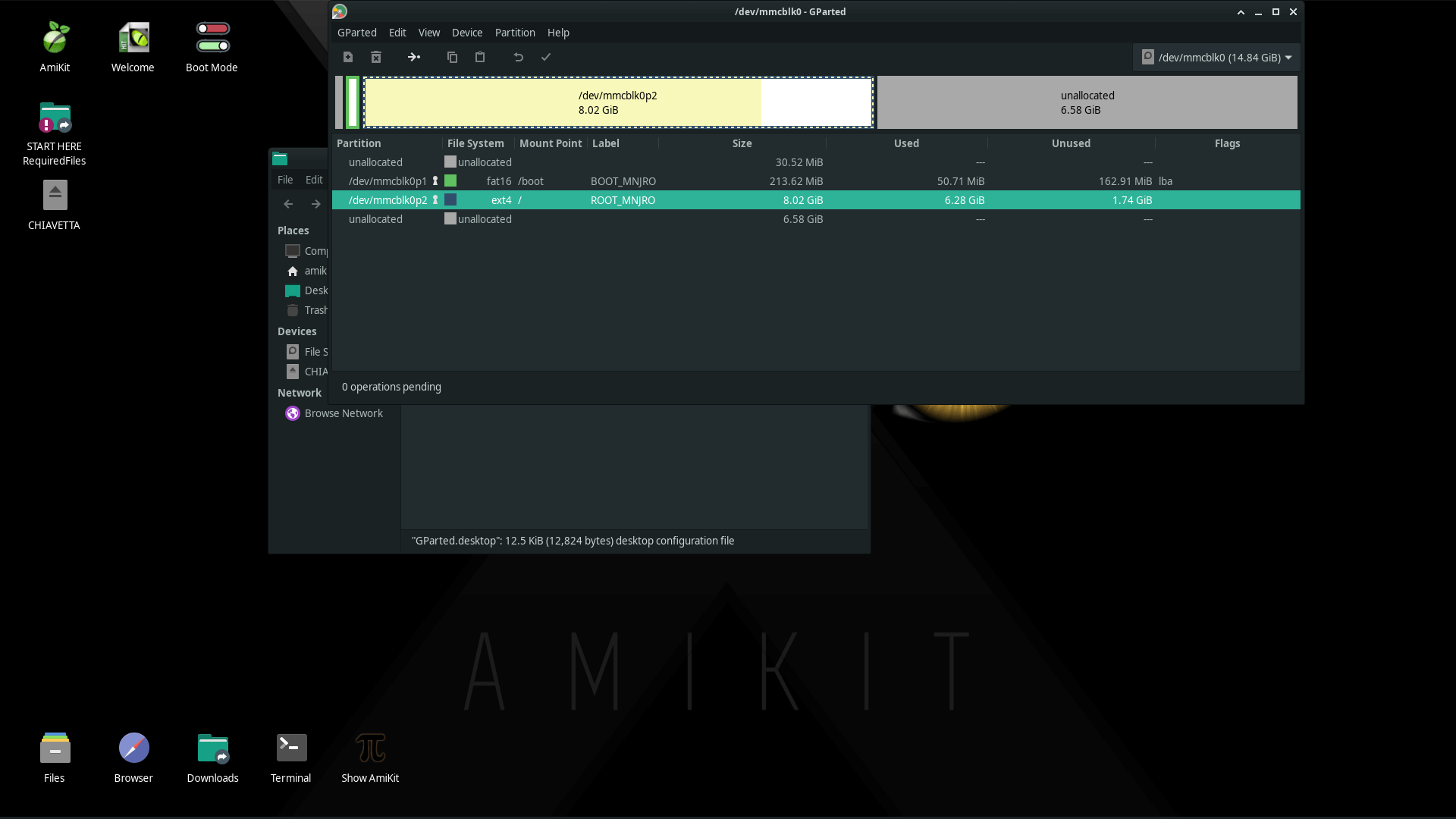
Task: Apply all pending operations with the checkmark icon
Action: (x=546, y=57)
